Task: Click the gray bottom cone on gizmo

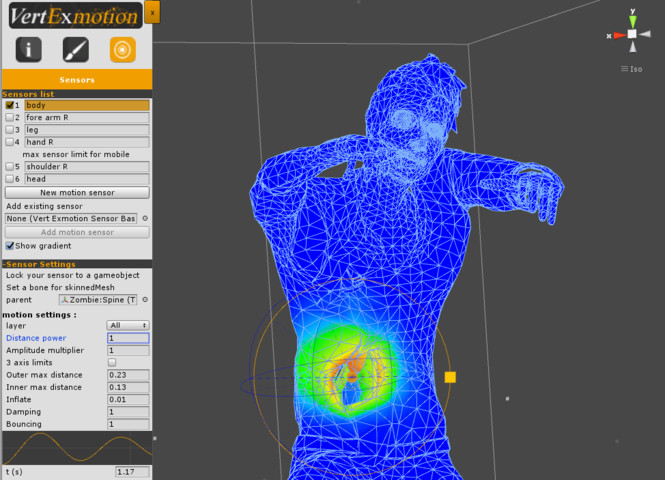Action: (633, 47)
